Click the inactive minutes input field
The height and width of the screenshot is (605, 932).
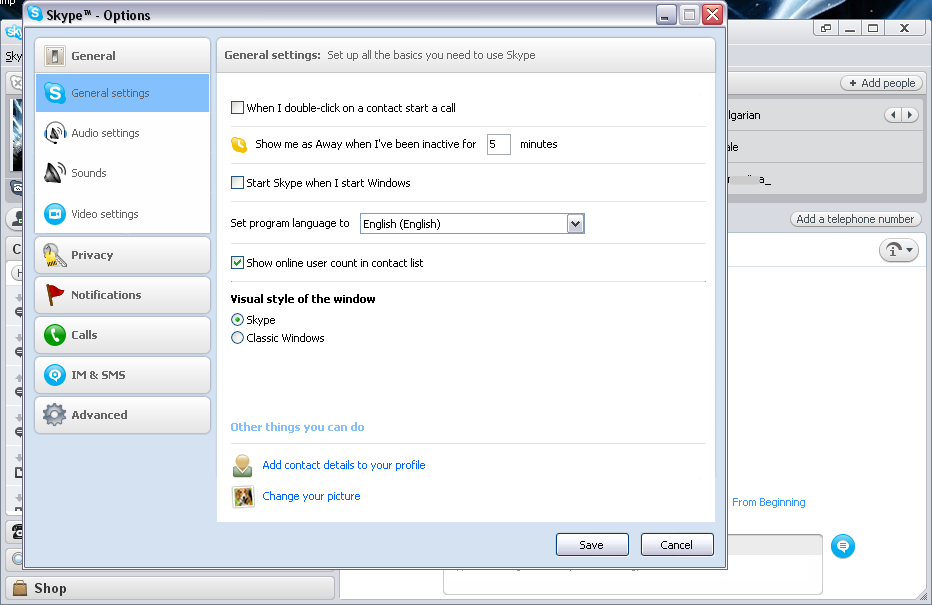pyautogui.click(x=498, y=144)
